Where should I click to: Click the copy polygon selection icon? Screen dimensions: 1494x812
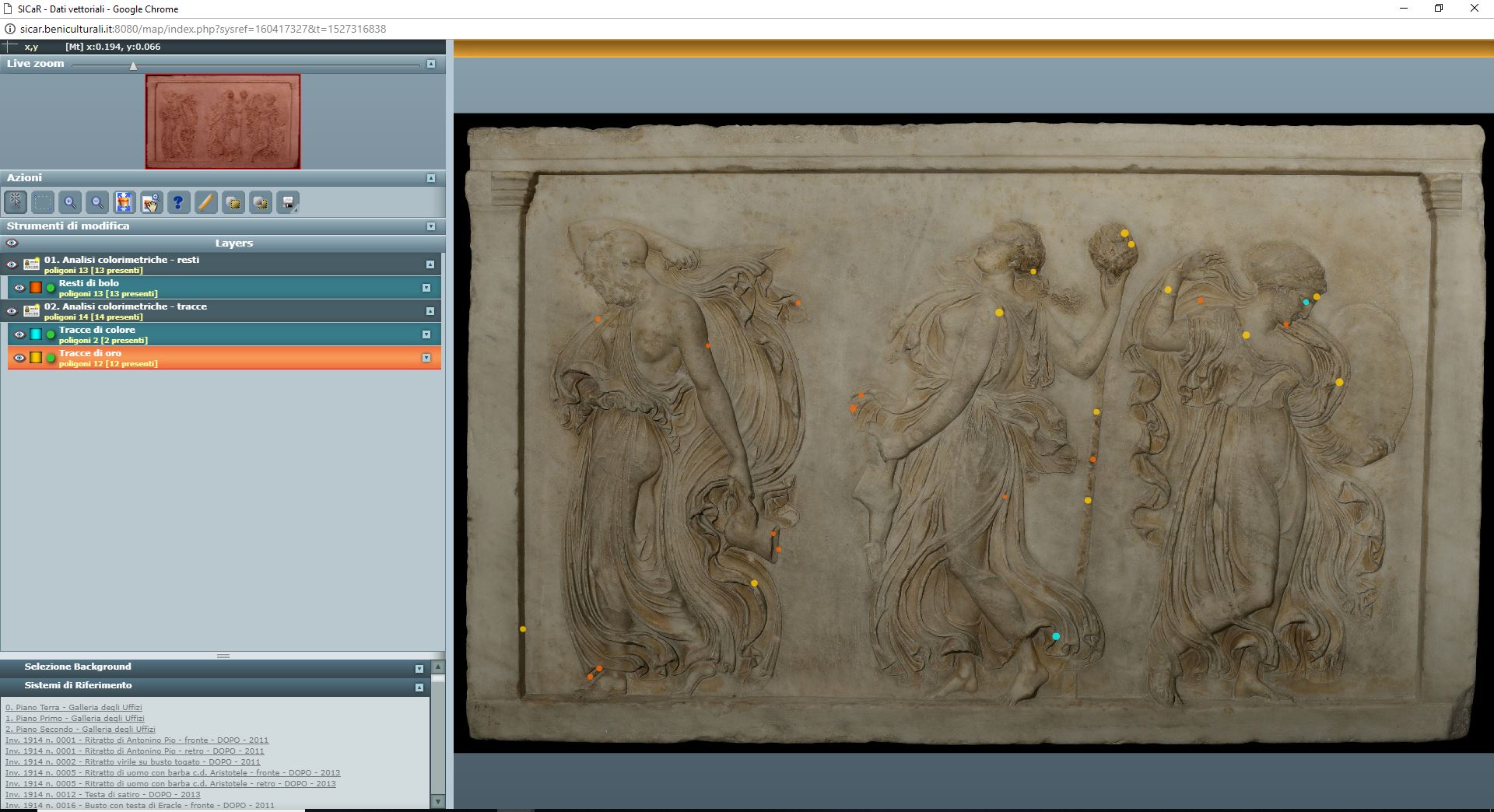click(x=233, y=202)
